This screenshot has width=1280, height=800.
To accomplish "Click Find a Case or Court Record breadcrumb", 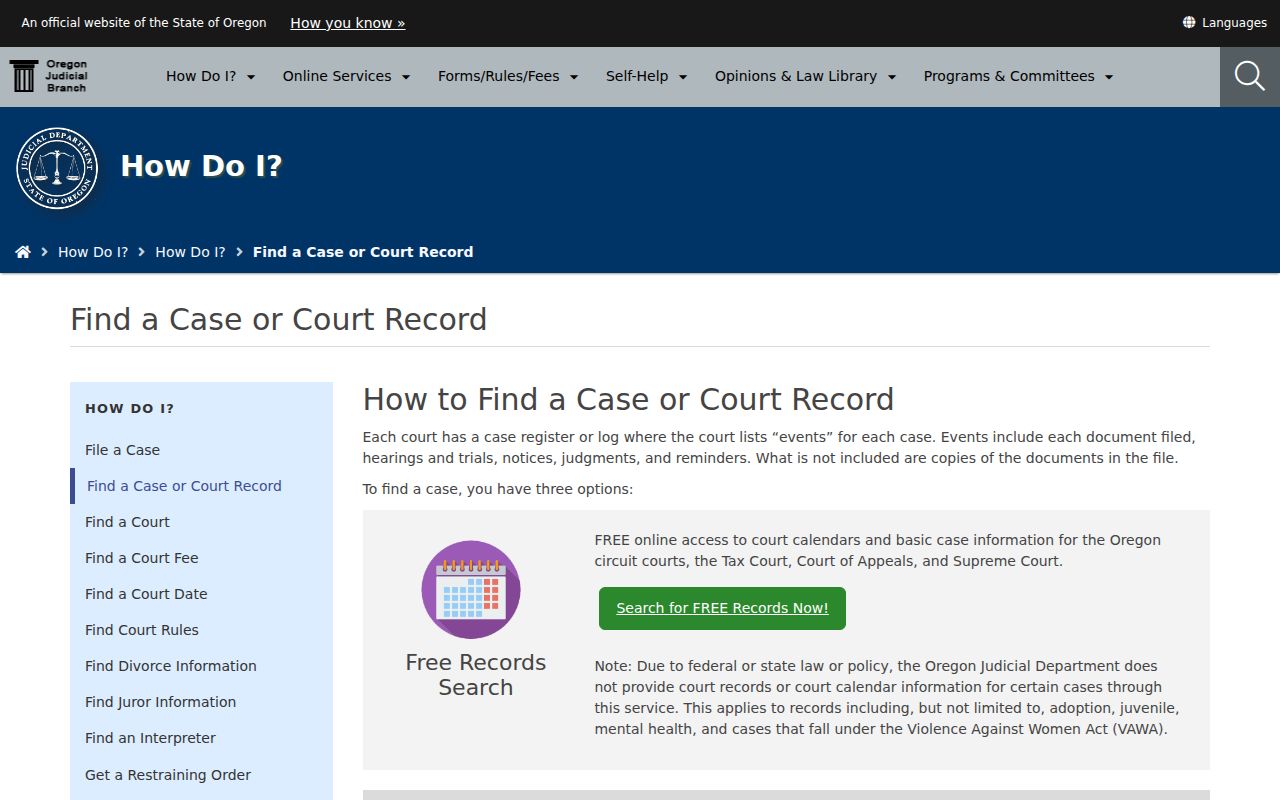I will tap(363, 252).
